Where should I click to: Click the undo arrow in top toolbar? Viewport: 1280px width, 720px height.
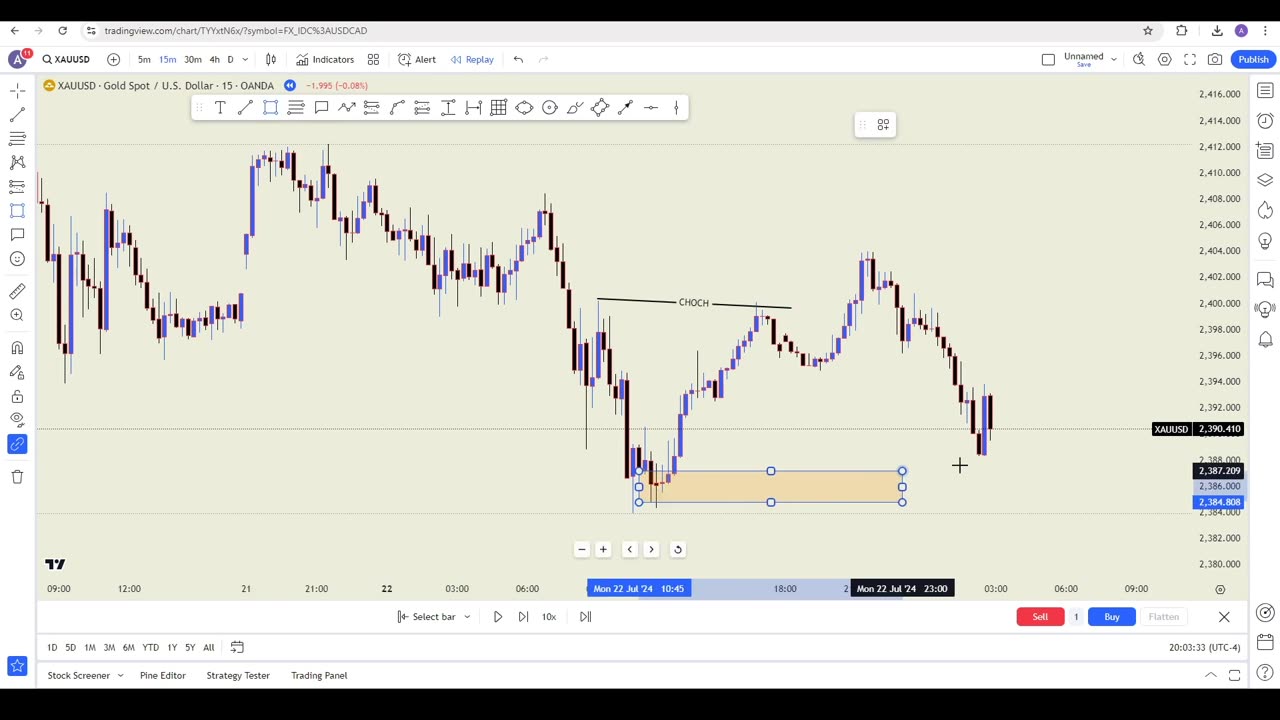point(518,59)
